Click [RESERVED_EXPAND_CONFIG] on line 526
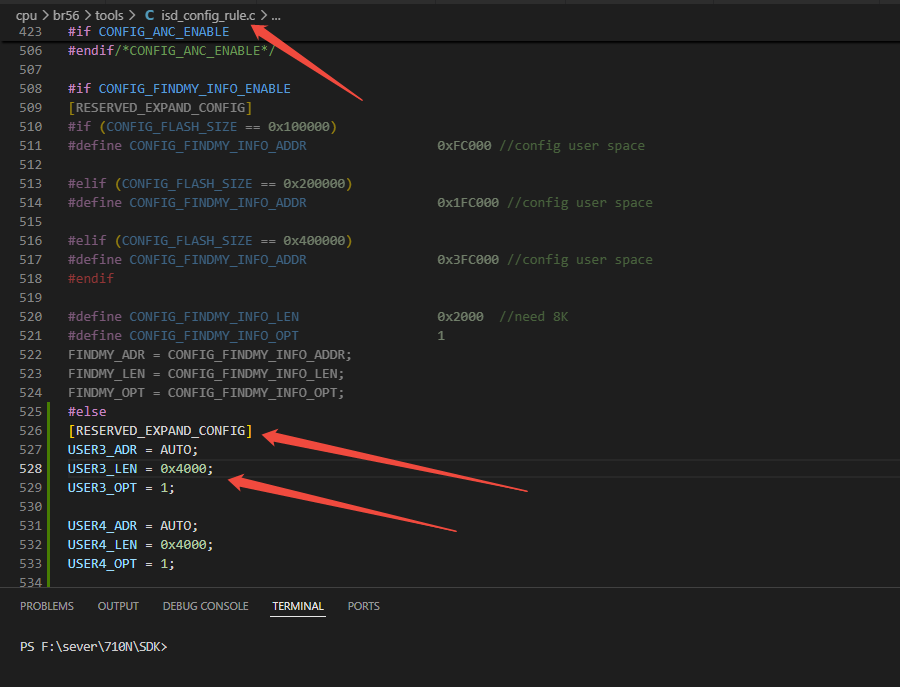The image size is (900, 687). 160,430
